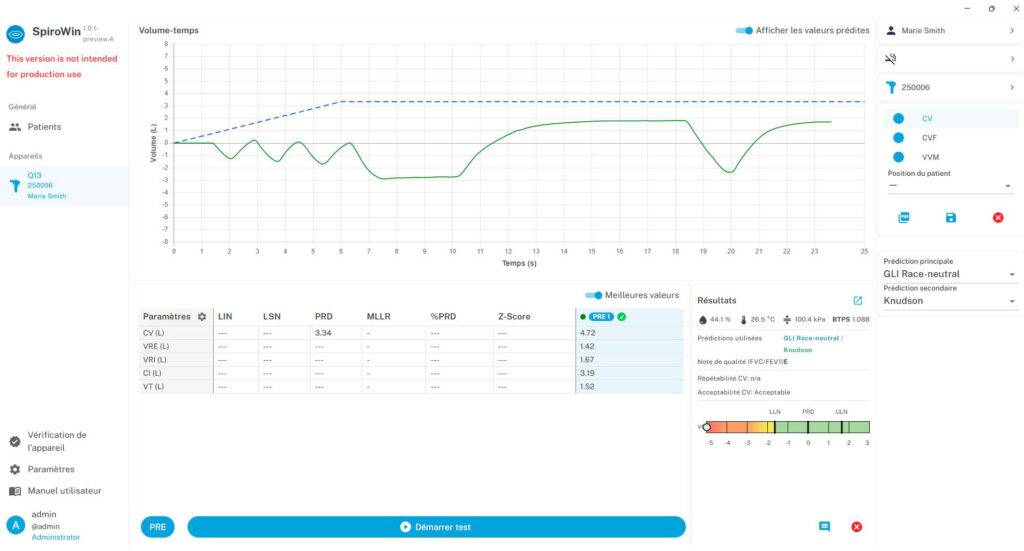Click the temperature thermometer icon
The width and height of the screenshot is (1024, 551).
pyautogui.click(x=743, y=320)
